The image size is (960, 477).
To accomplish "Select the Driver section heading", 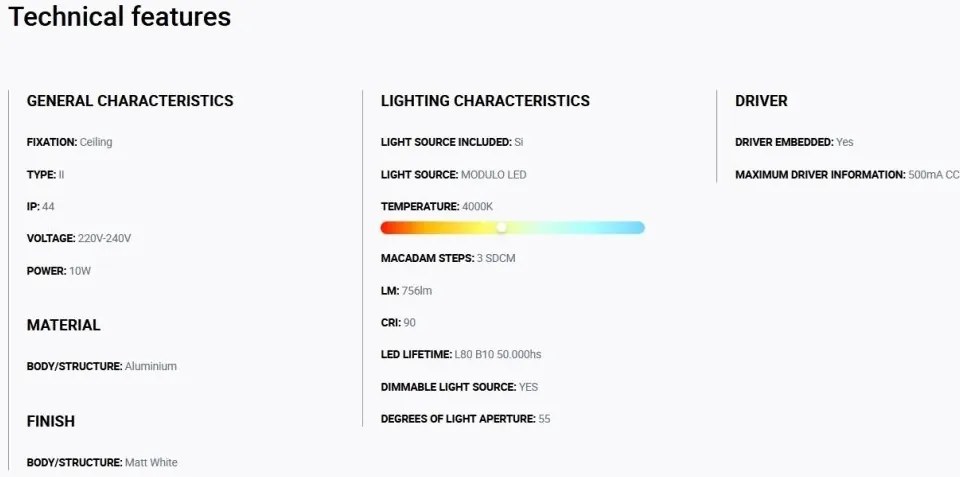I will pos(761,101).
